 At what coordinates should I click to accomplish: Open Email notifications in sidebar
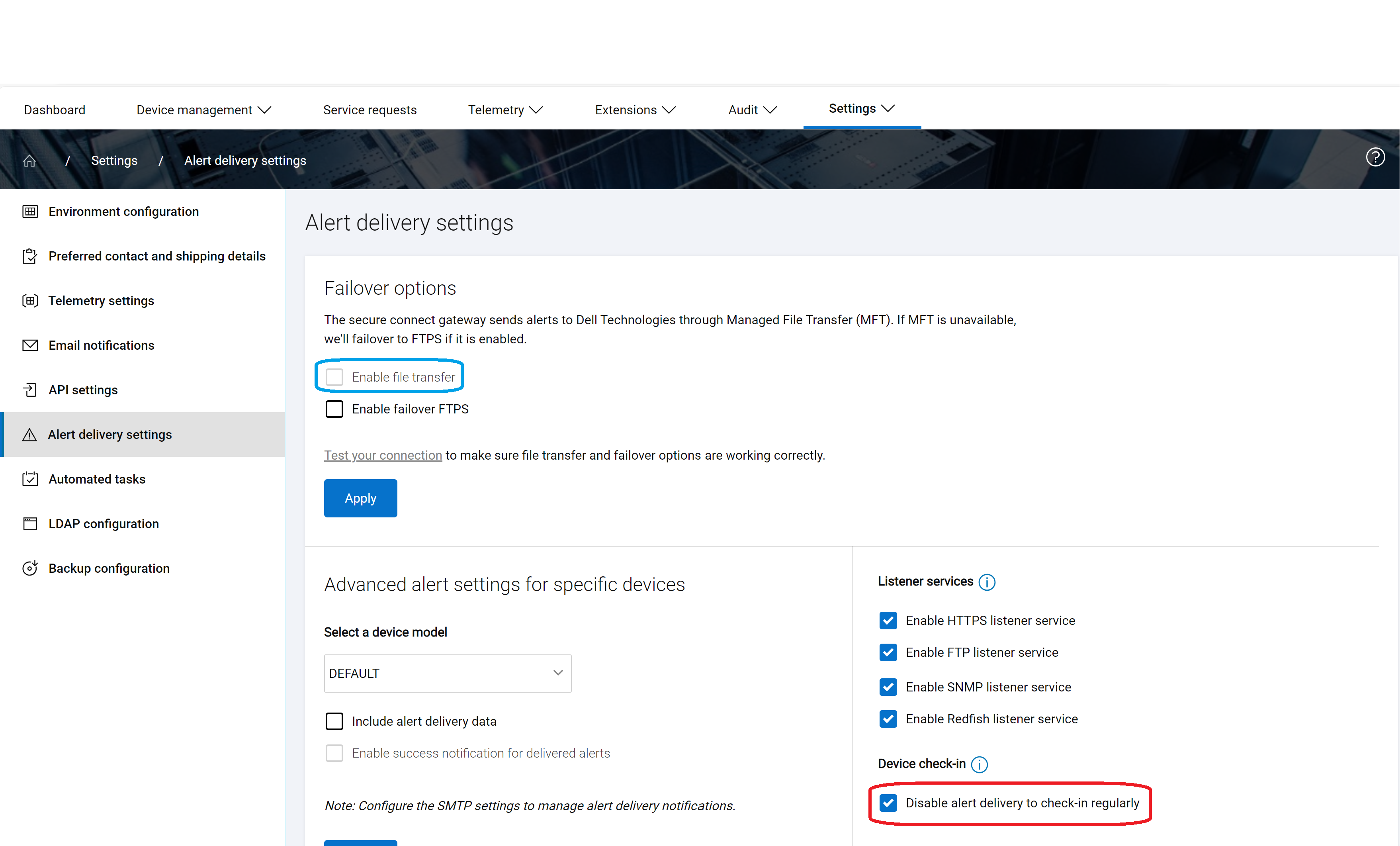(143, 345)
